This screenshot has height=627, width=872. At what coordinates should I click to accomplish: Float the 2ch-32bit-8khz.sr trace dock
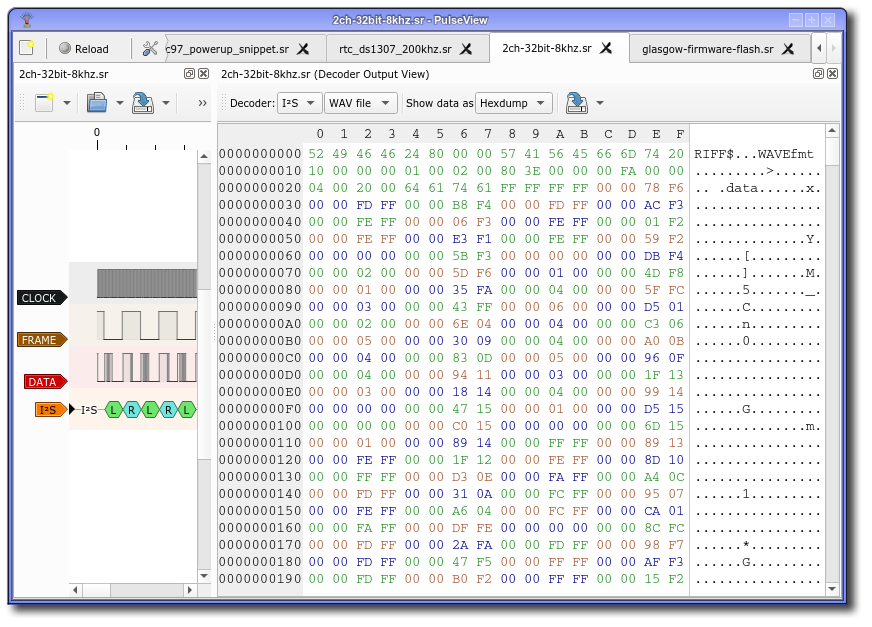pos(189,73)
